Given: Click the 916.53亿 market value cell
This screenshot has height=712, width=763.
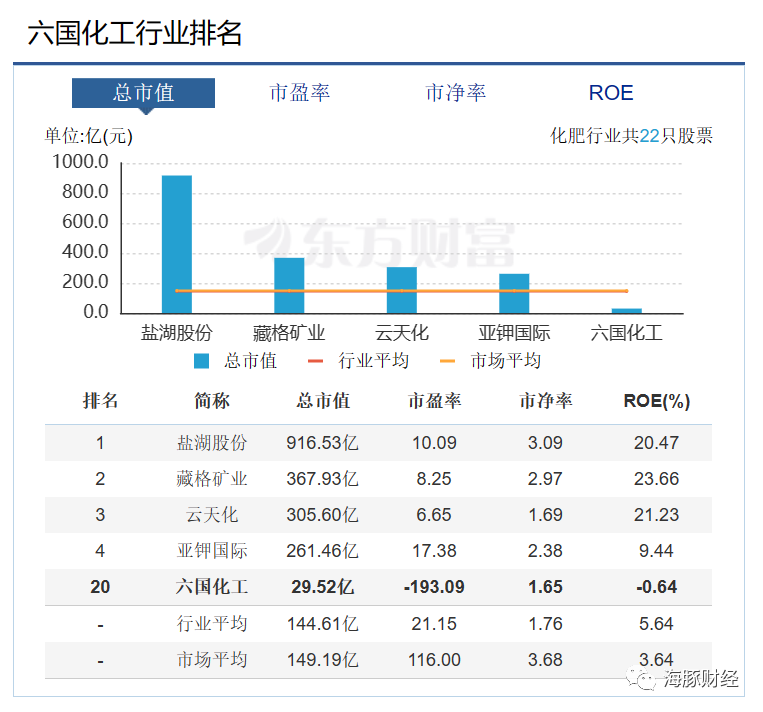Looking at the screenshot, I should click(323, 443).
